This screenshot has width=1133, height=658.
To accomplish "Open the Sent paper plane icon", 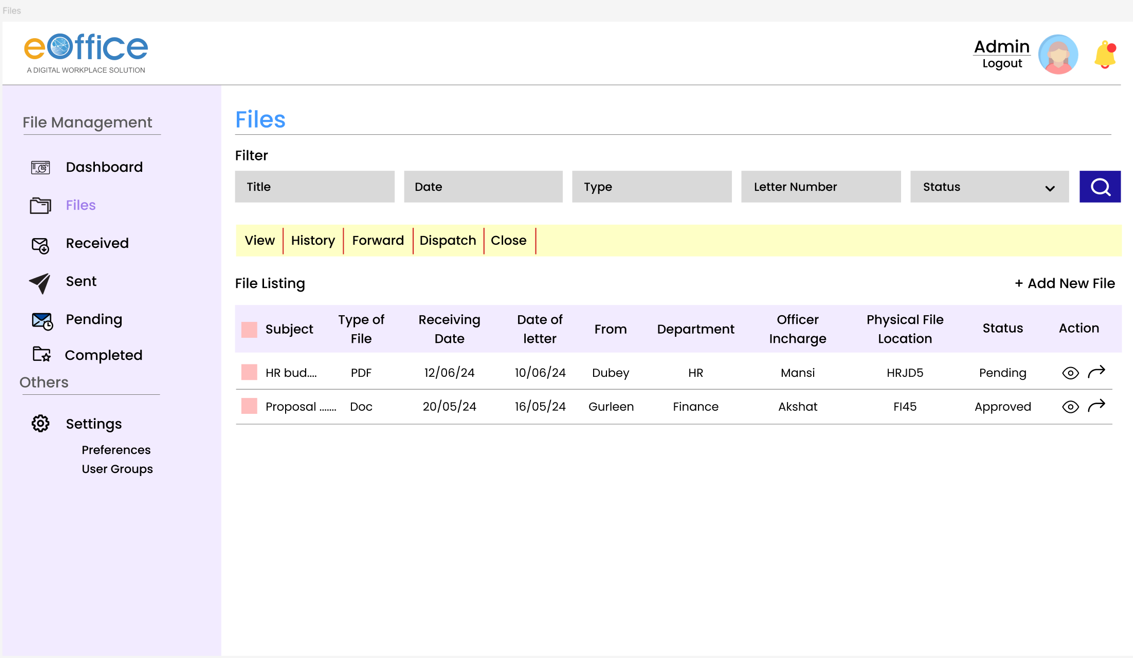I will 40,283.
